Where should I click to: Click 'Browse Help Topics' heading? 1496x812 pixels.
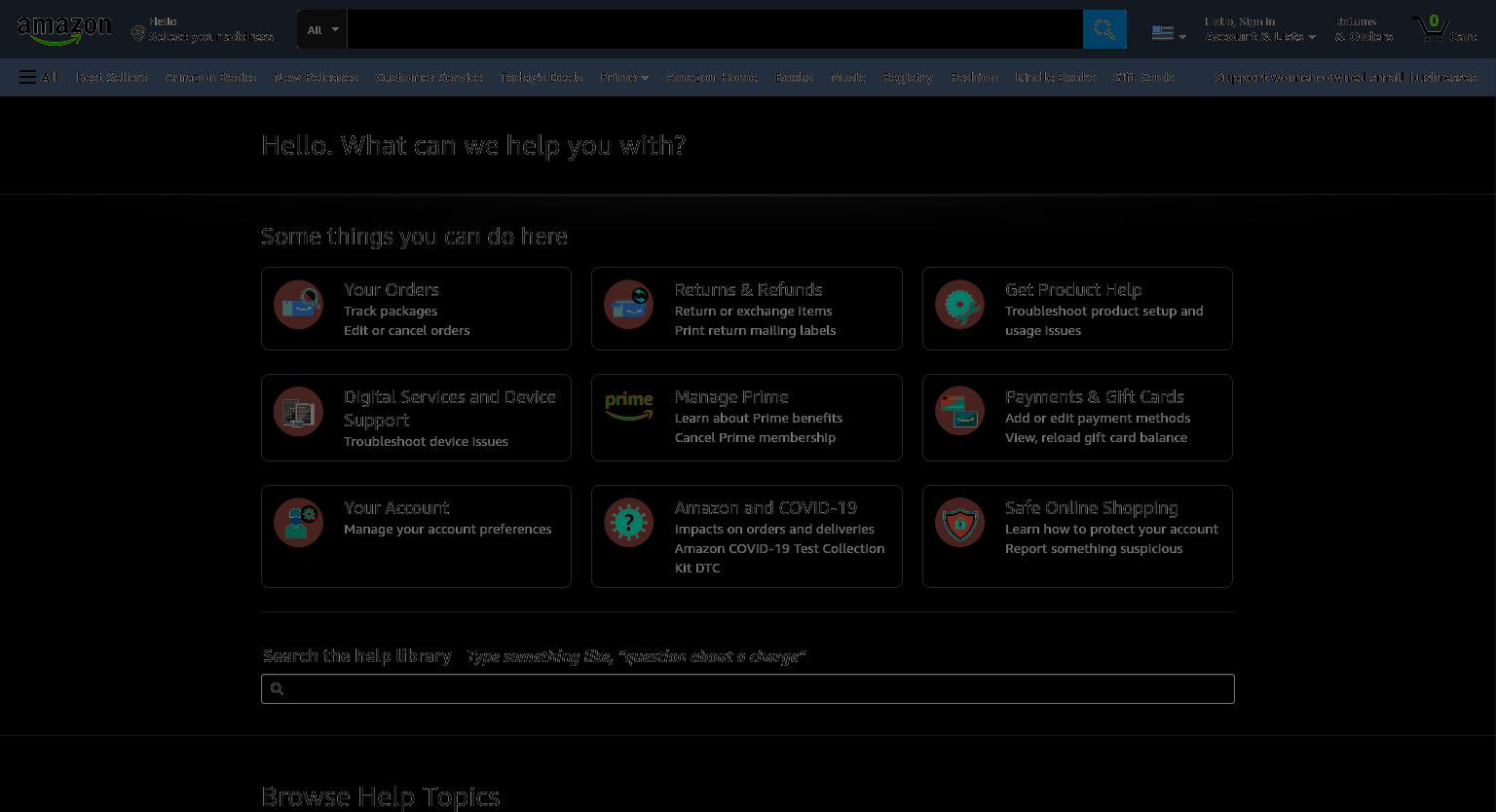[x=381, y=796]
